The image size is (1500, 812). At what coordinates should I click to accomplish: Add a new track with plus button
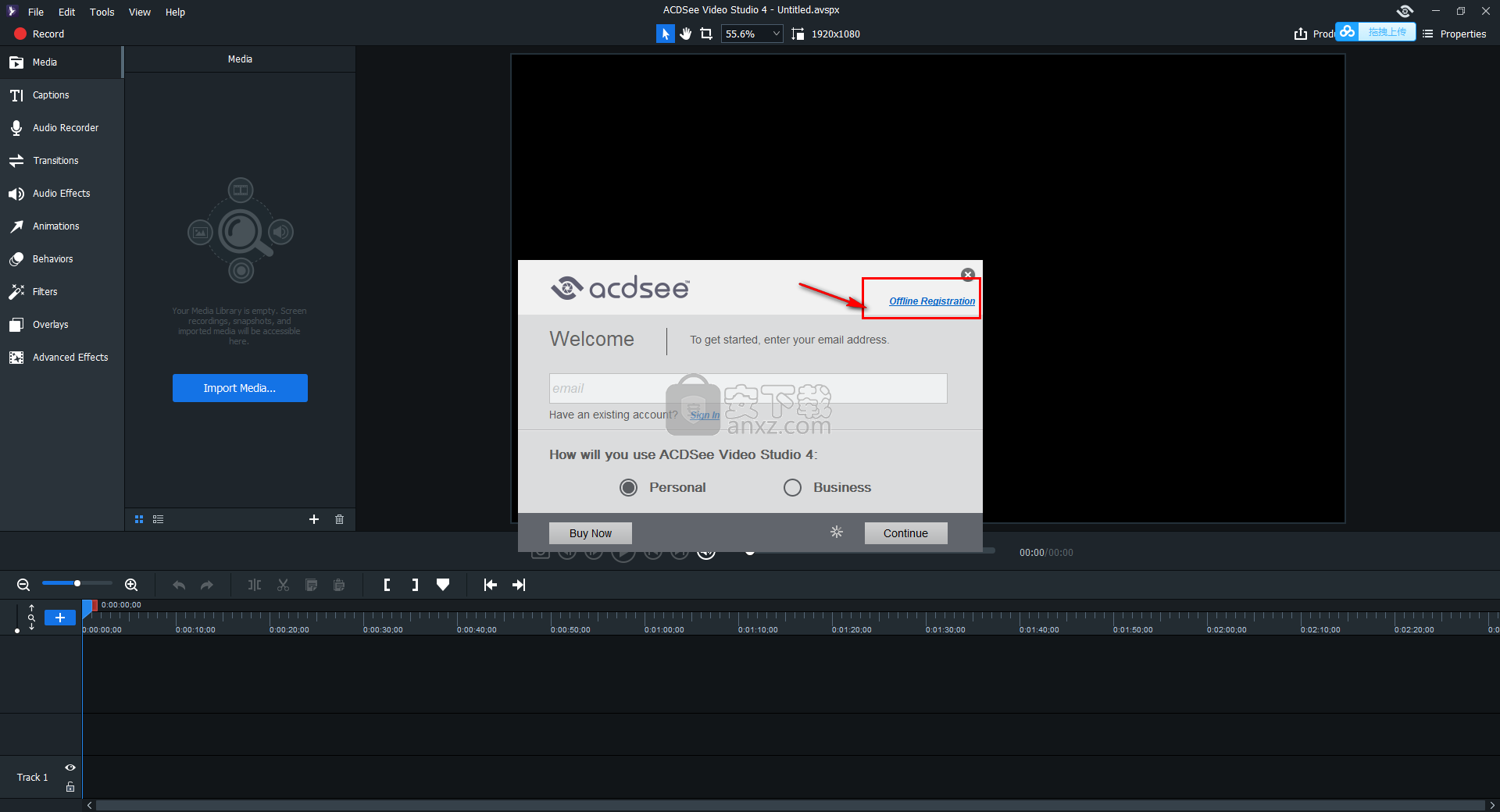click(x=60, y=618)
